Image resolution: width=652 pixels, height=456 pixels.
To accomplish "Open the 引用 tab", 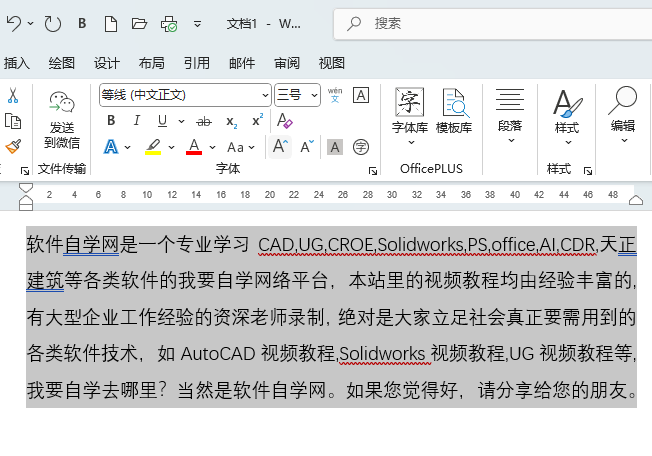I will (197, 63).
